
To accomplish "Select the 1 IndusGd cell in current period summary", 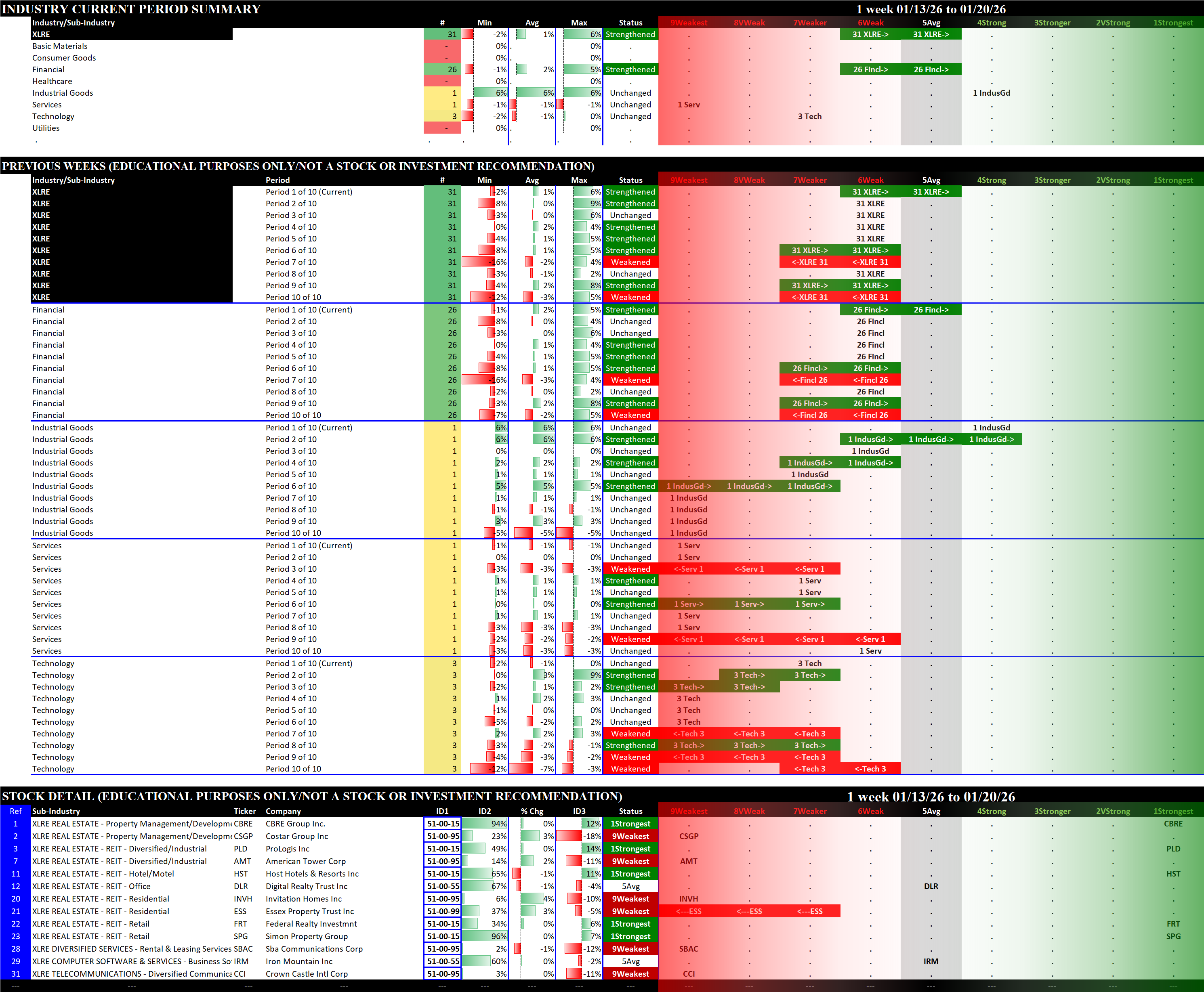I will [991, 92].
